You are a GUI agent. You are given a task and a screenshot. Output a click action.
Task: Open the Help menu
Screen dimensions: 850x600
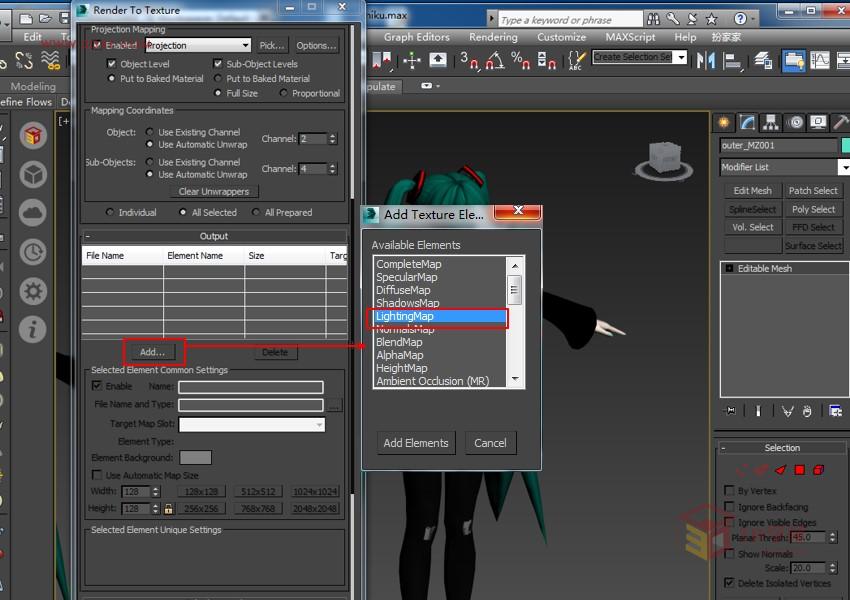pyautogui.click(x=685, y=37)
